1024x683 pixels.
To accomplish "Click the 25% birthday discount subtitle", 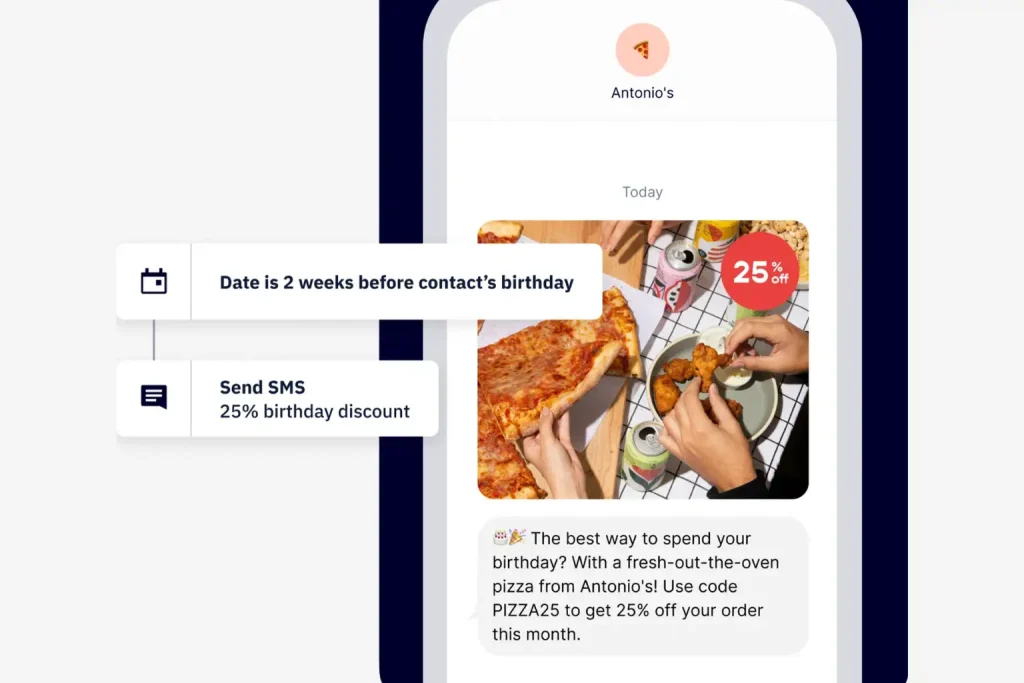I will [314, 411].
